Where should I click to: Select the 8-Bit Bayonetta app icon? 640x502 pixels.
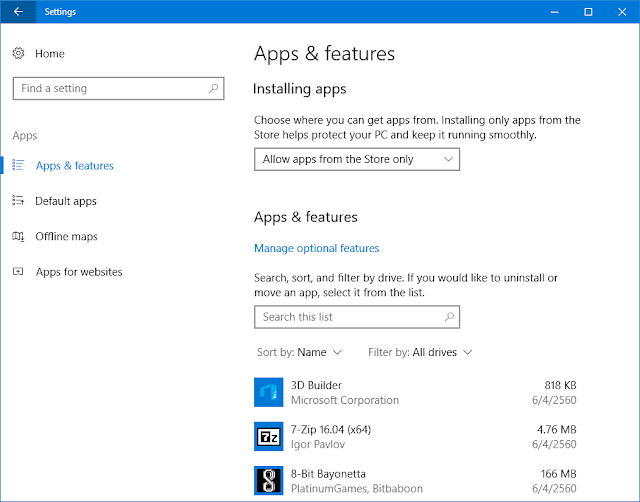tap(268, 481)
